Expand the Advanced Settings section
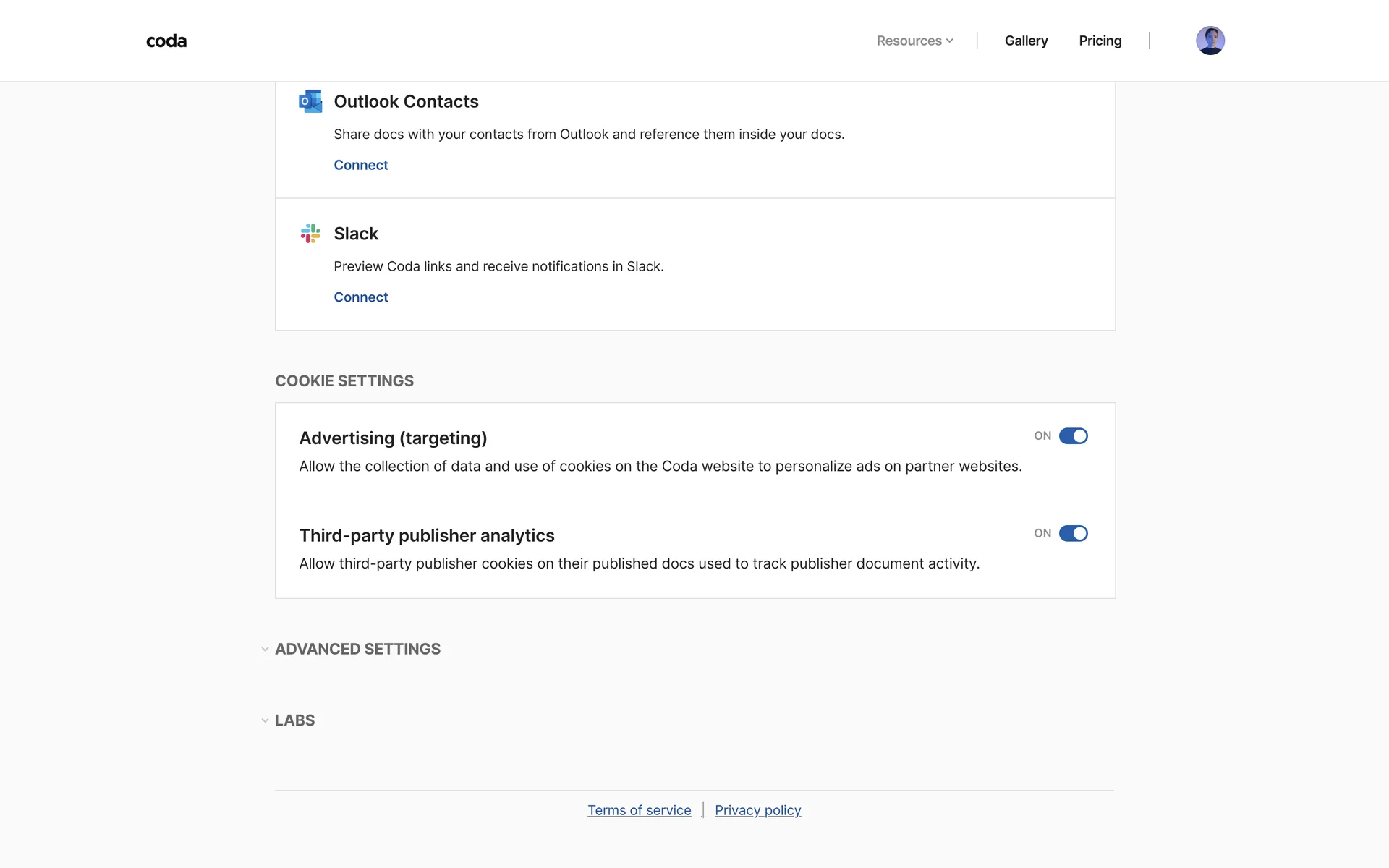The height and width of the screenshot is (868, 1389). tap(357, 649)
